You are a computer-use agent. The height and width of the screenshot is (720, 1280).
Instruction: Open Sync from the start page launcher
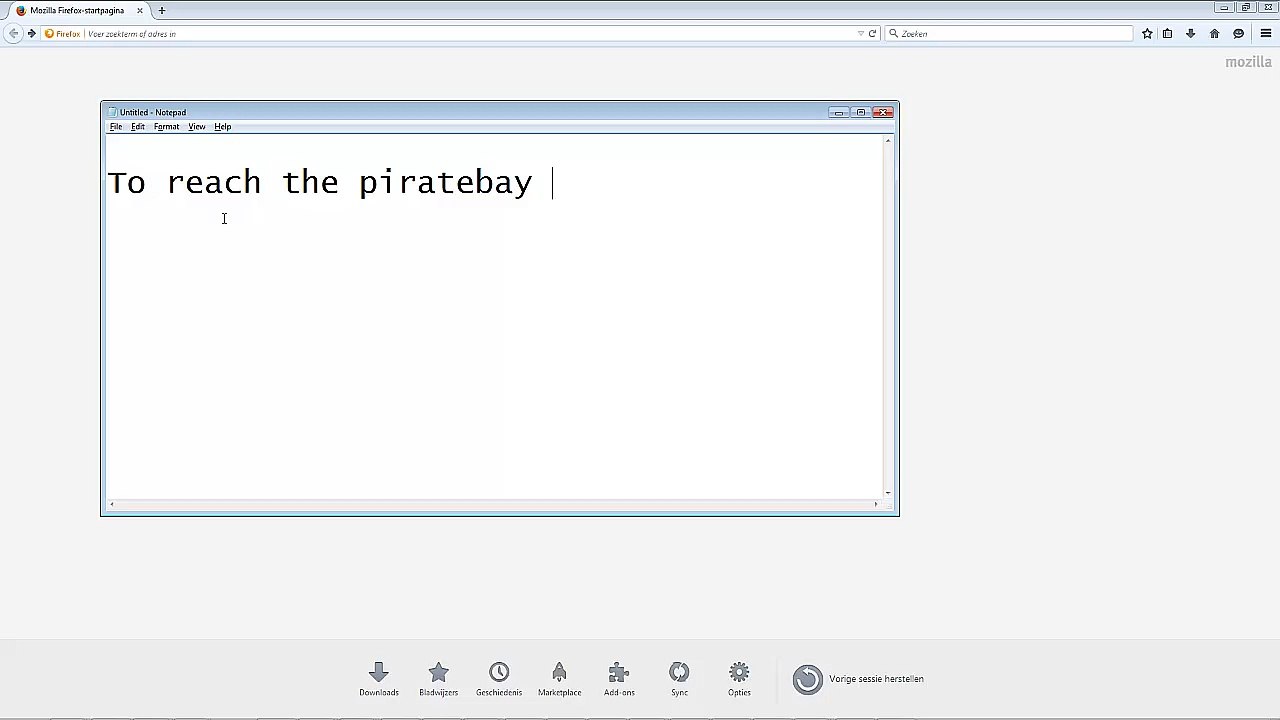(x=679, y=679)
